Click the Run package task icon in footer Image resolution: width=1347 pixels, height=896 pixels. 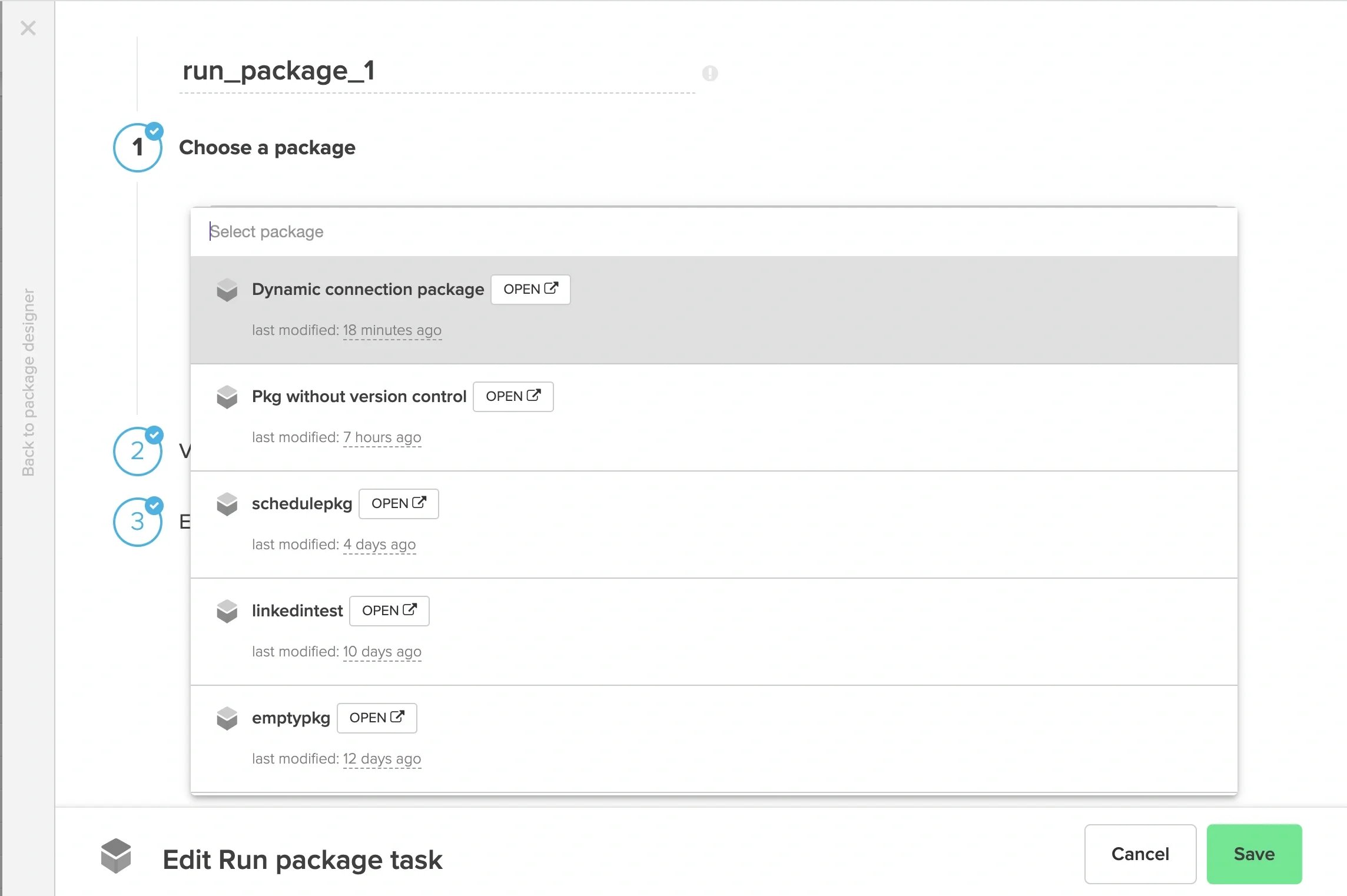pyautogui.click(x=116, y=855)
